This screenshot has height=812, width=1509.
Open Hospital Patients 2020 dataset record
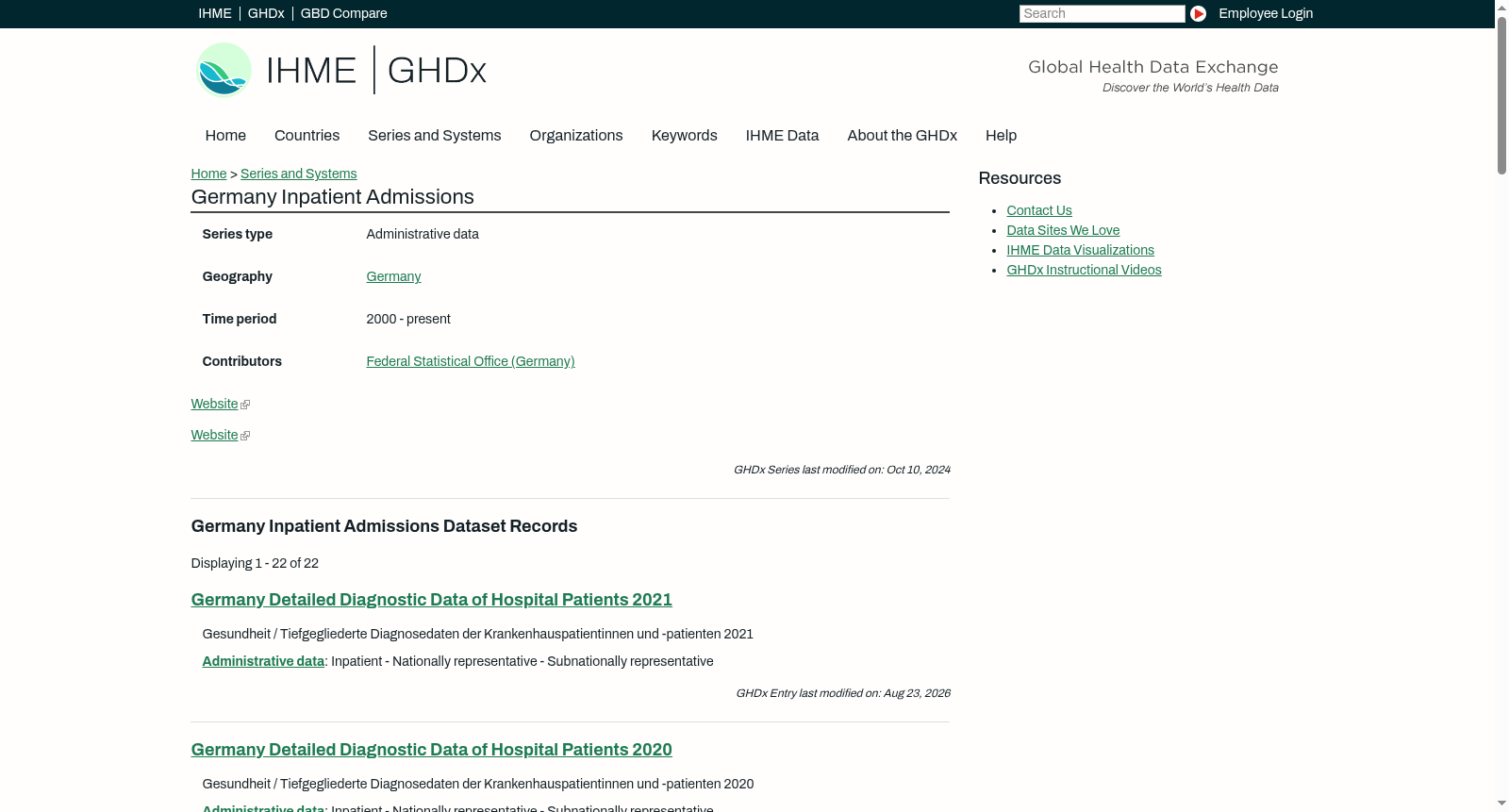coord(431,750)
